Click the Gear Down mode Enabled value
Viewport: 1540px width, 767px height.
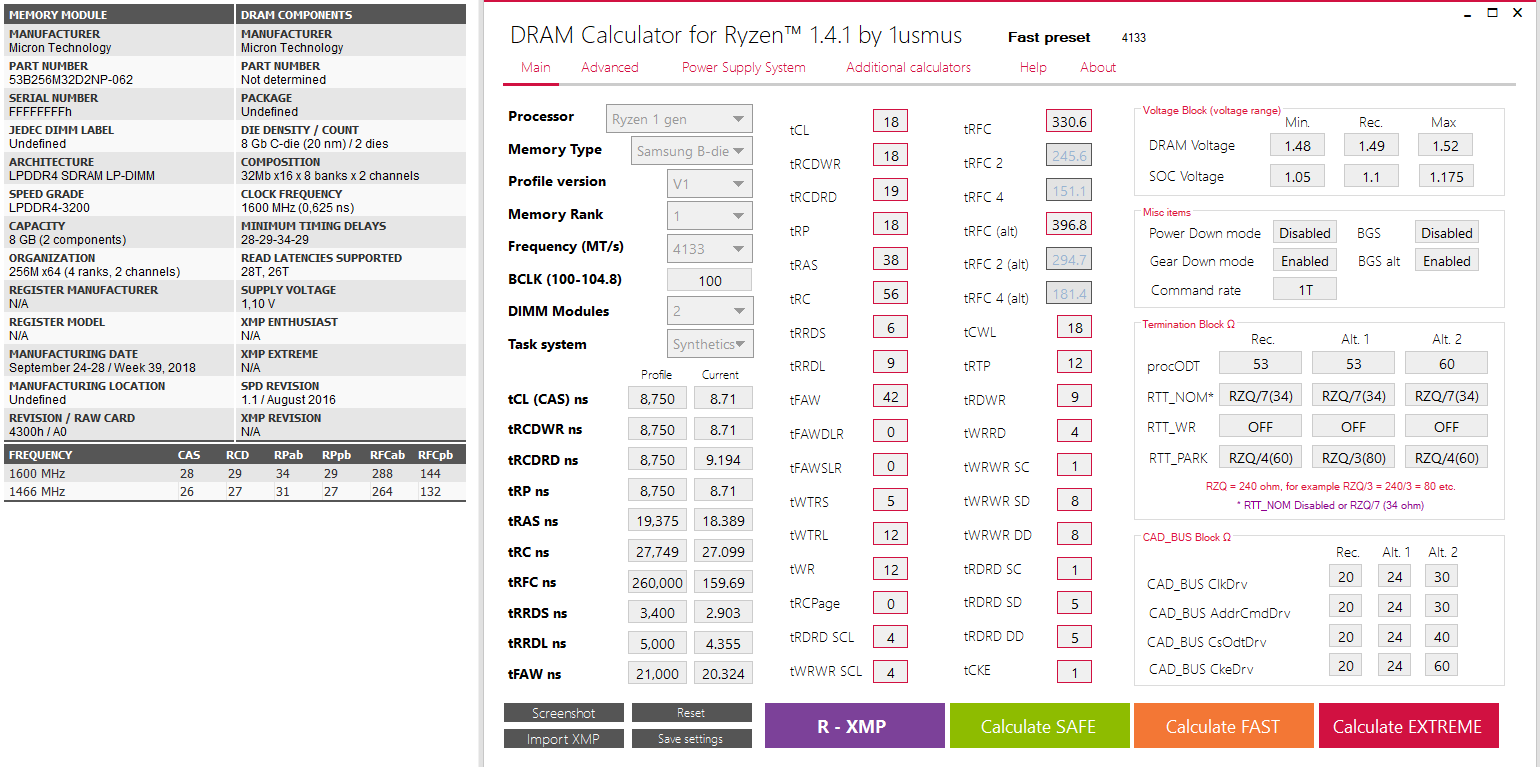pos(1305,261)
